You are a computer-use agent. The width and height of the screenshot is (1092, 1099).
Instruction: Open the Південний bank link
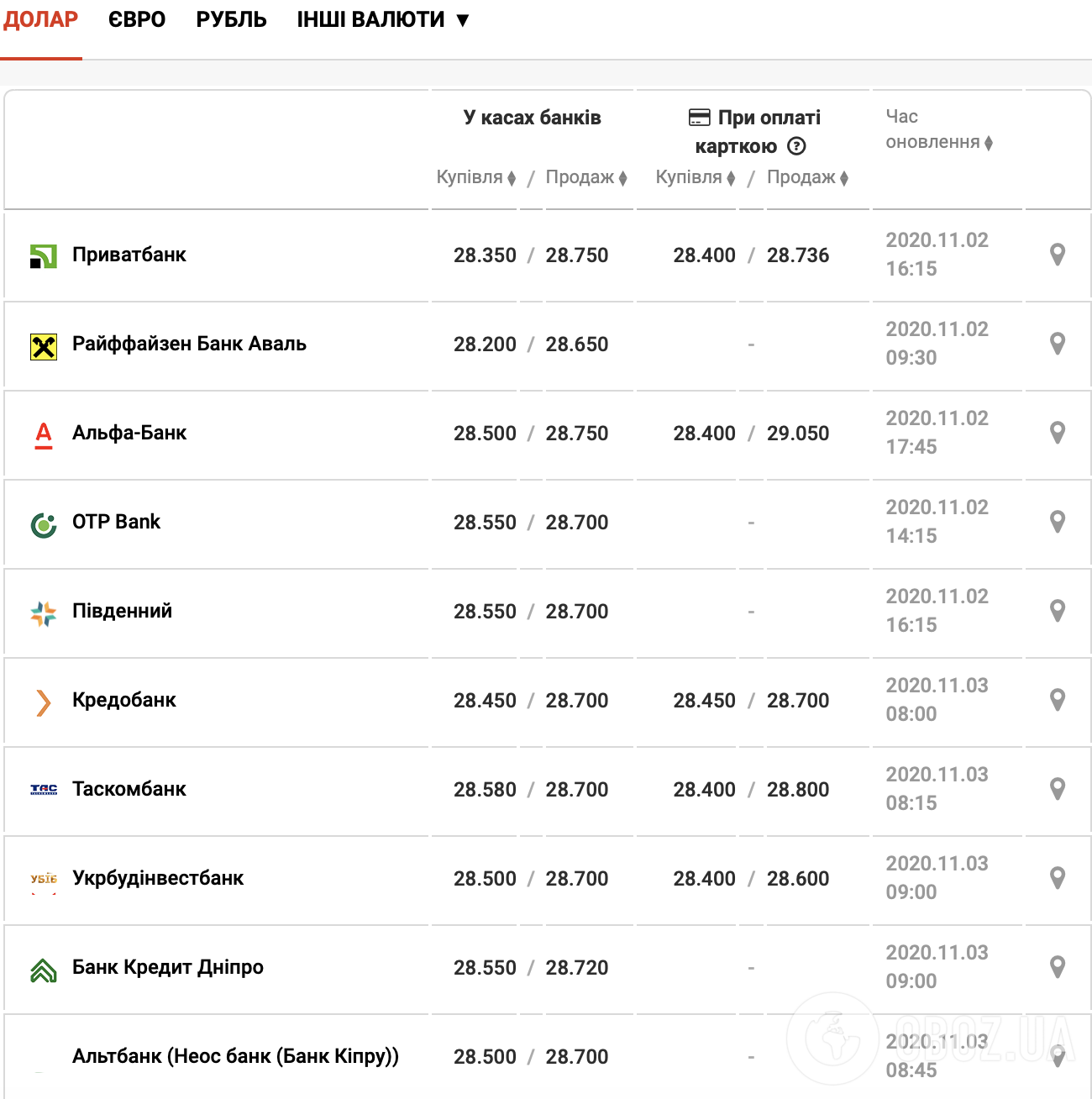click(122, 611)
